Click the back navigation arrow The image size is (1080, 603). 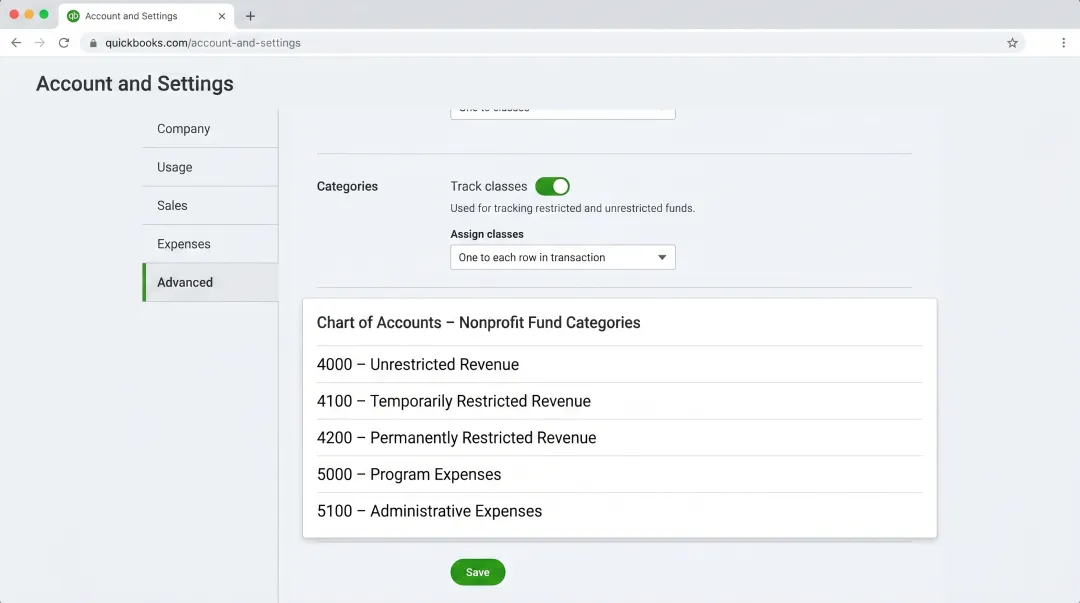coord(16,43)
